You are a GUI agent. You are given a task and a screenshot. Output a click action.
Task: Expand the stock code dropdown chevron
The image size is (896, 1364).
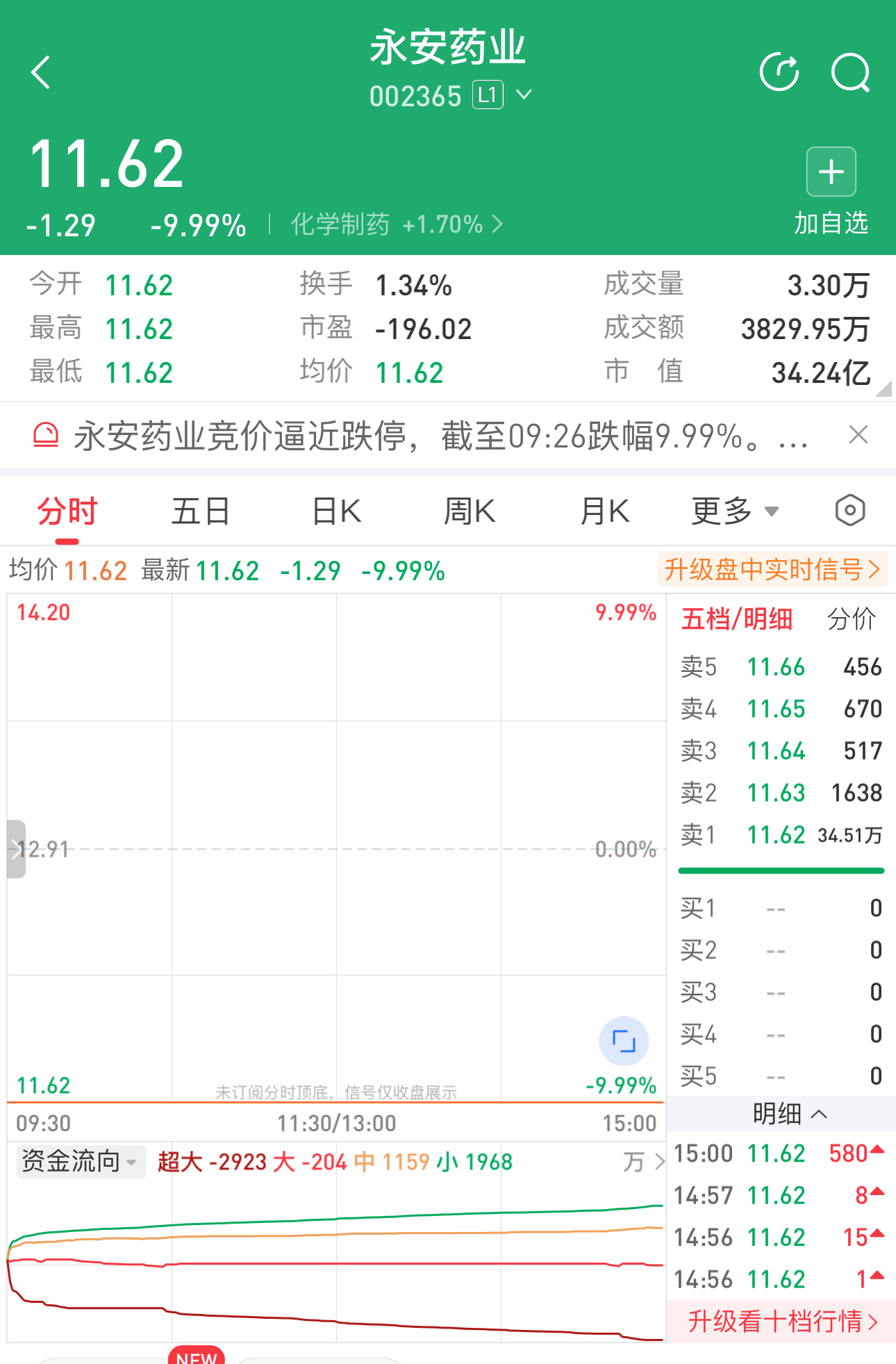(x=524, y=95)
